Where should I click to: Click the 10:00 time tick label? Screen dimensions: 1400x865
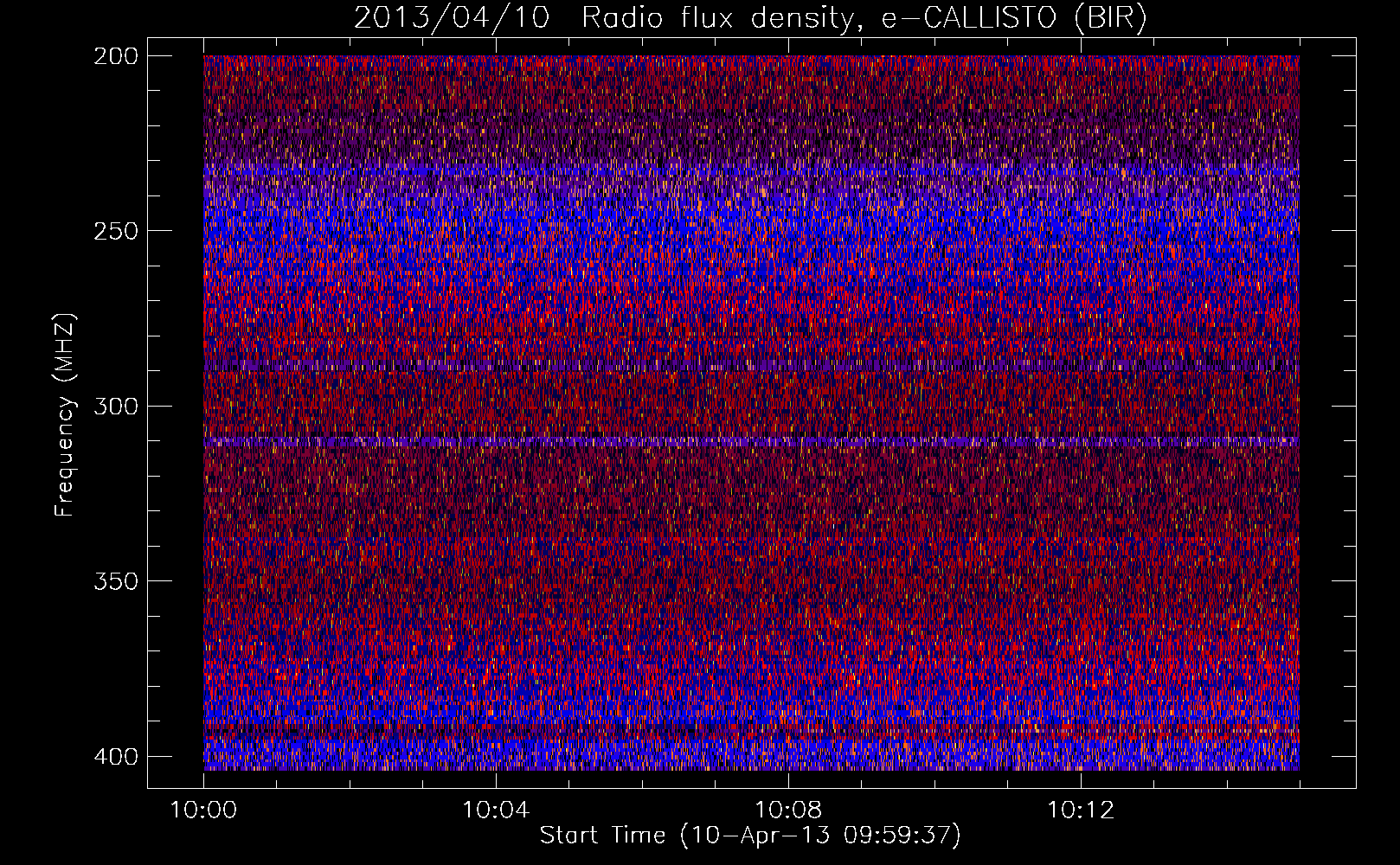[x=203, y=811]
